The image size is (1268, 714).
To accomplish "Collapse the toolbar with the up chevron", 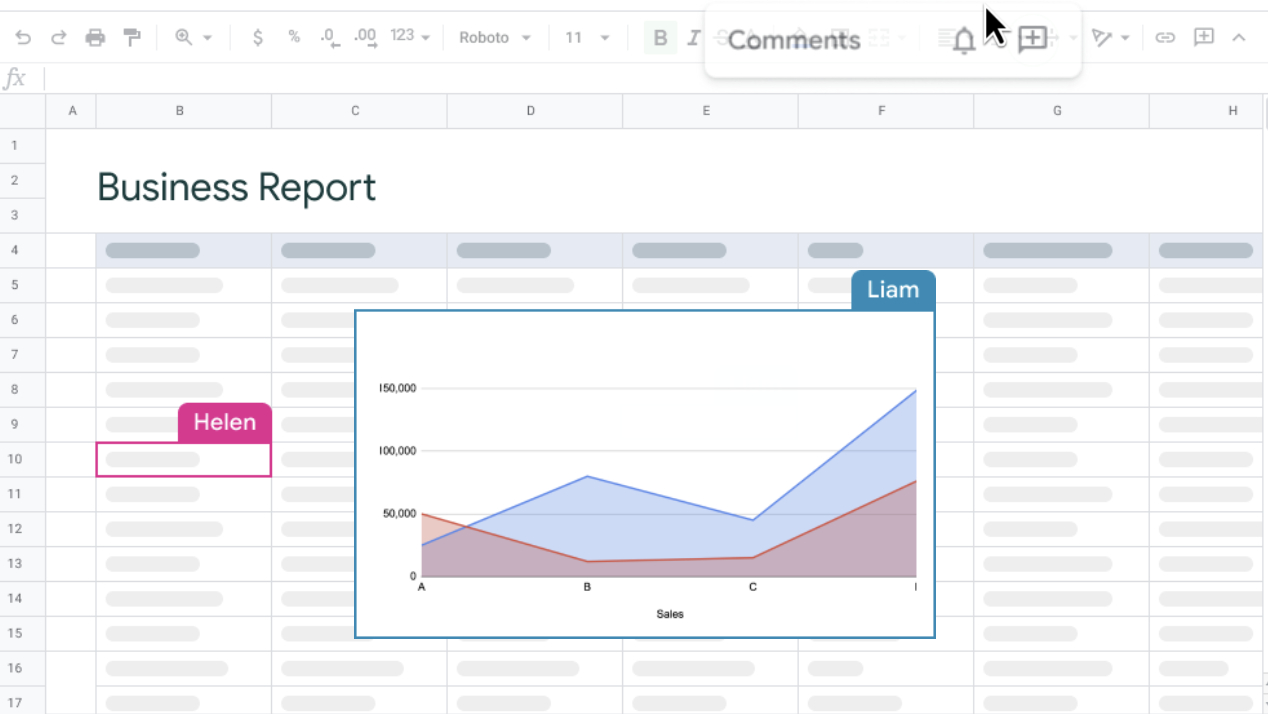I will 1239,38.
